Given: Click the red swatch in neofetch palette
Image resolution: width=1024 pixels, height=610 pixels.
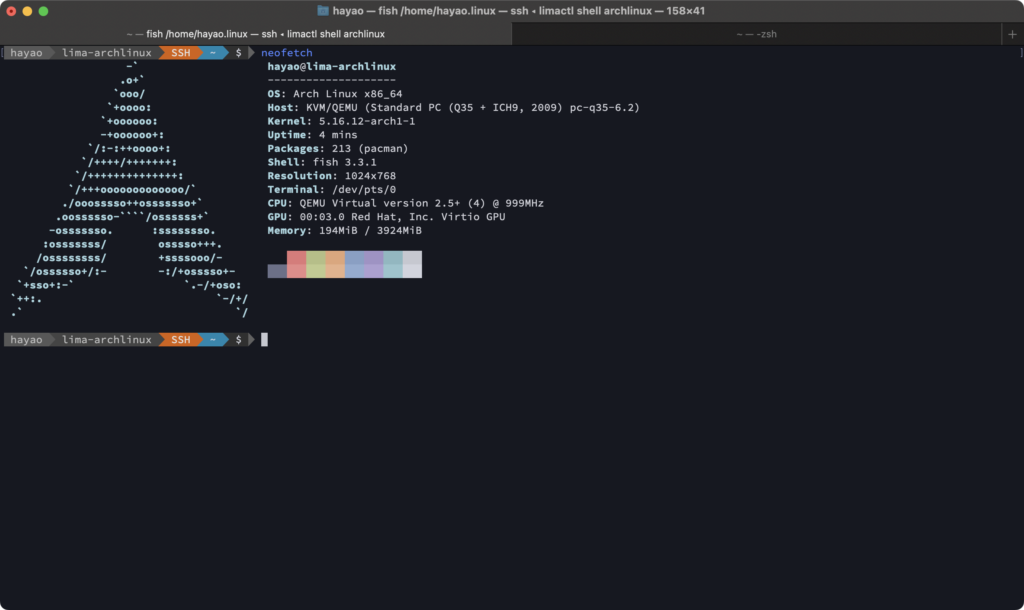Looking at the screenshot, I should 296,264.
